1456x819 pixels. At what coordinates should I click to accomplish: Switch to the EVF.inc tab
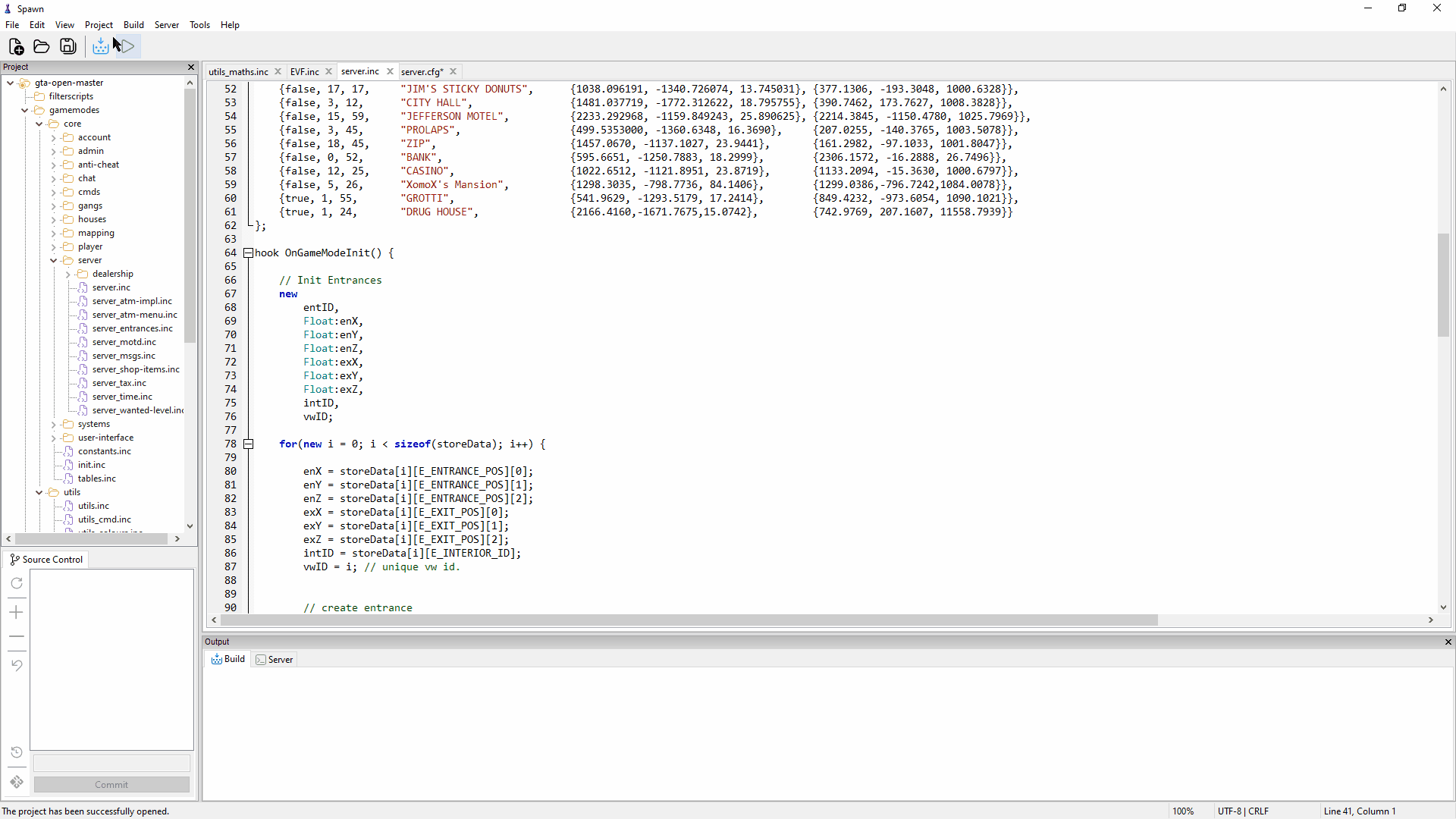click(x=304, y=71)
